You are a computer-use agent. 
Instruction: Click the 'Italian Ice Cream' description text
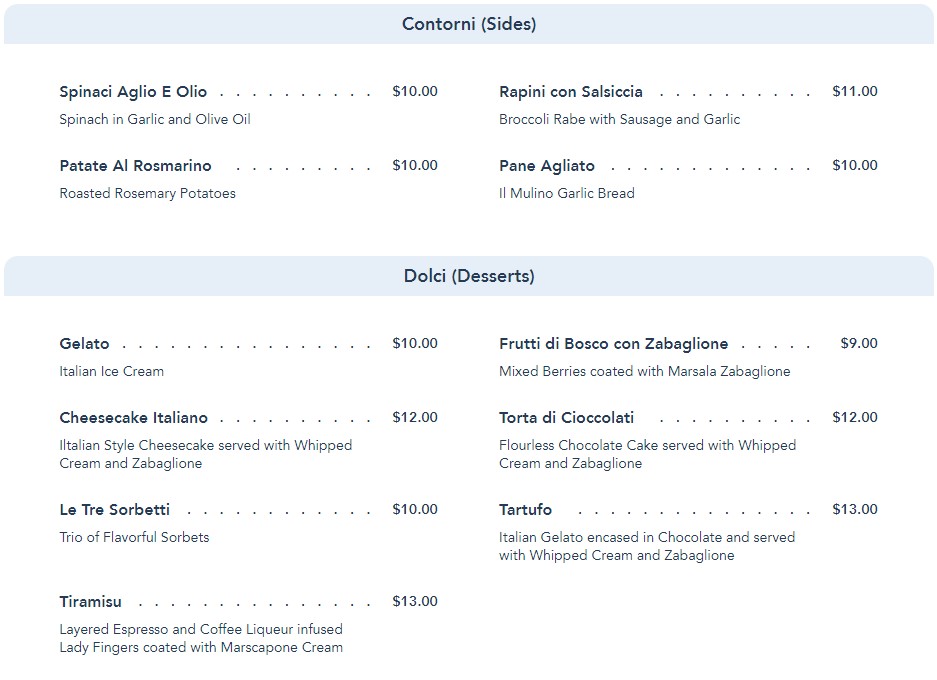click(x=111, y=372)
